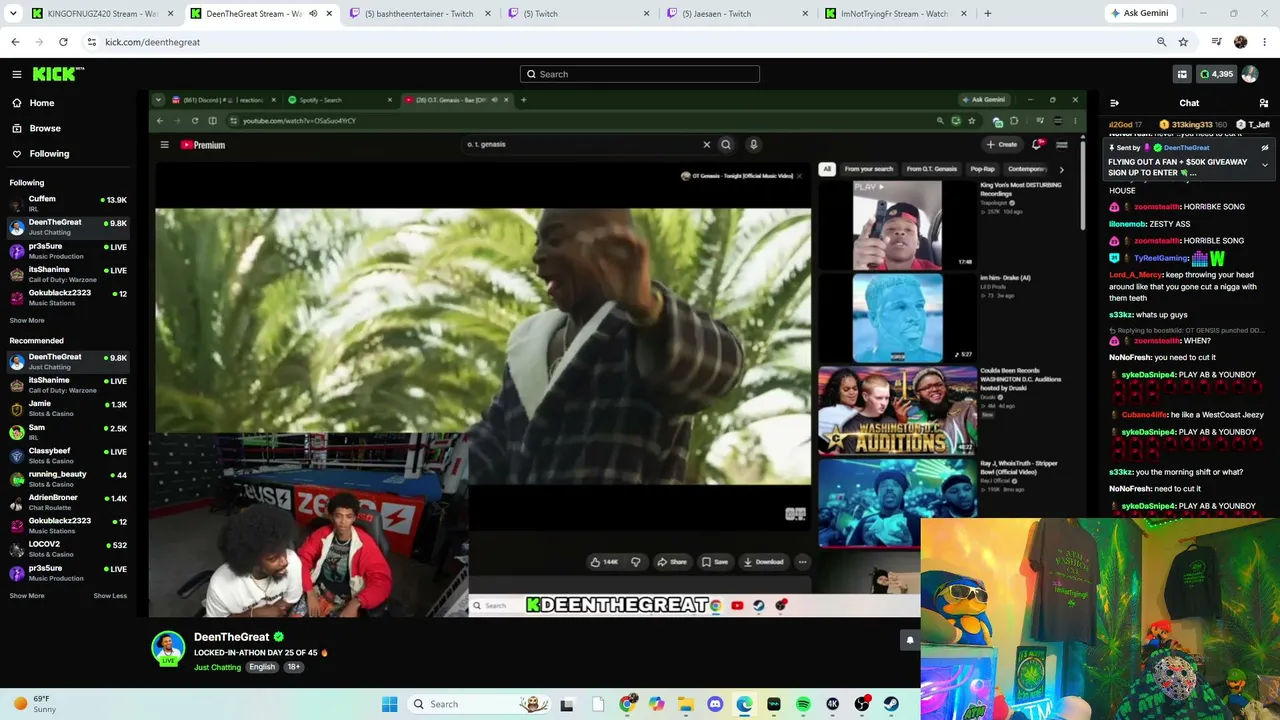The image size is (1280, 720).
Task: Toggle stream notifications bell icon
Action: click(910, 640)
